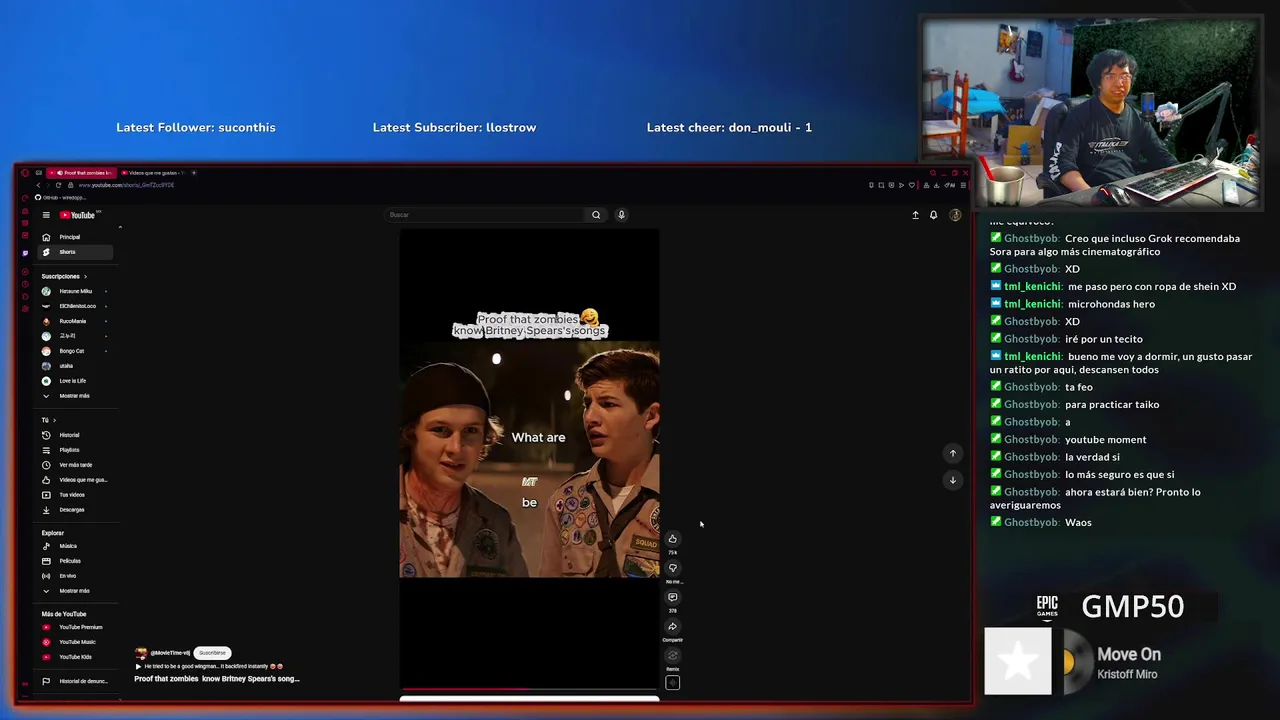This screenshot has height=720, width=1280.
Task: Open a new browser tab
Action: pyautogui.click(x=194, y=173)
